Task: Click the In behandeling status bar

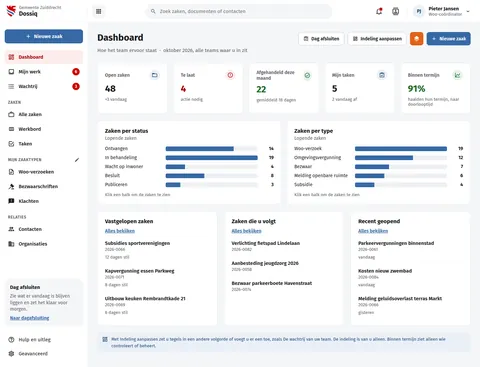Action: coord(211,158)
